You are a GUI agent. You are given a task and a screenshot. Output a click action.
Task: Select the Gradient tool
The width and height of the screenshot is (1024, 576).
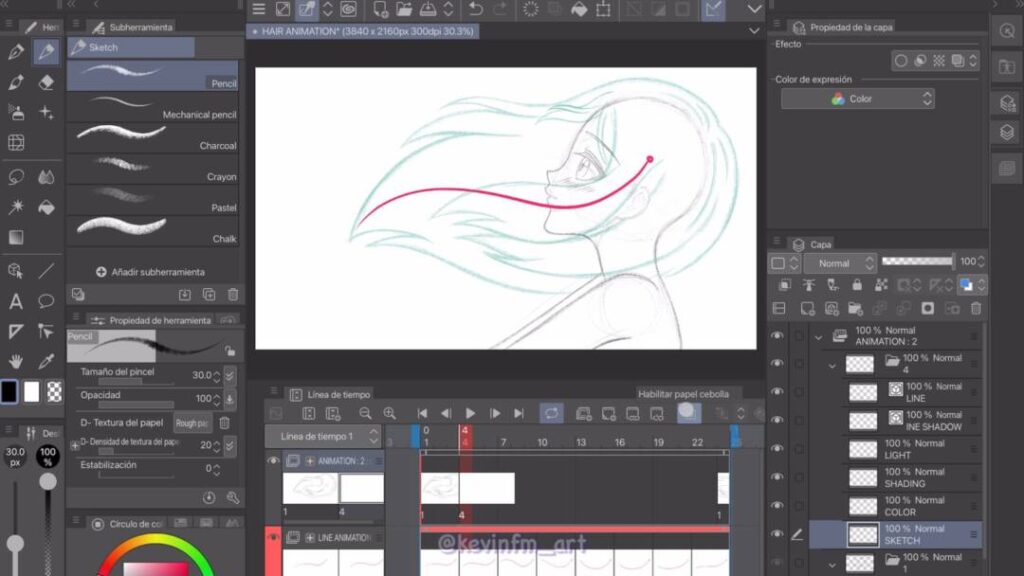point(16,237)
